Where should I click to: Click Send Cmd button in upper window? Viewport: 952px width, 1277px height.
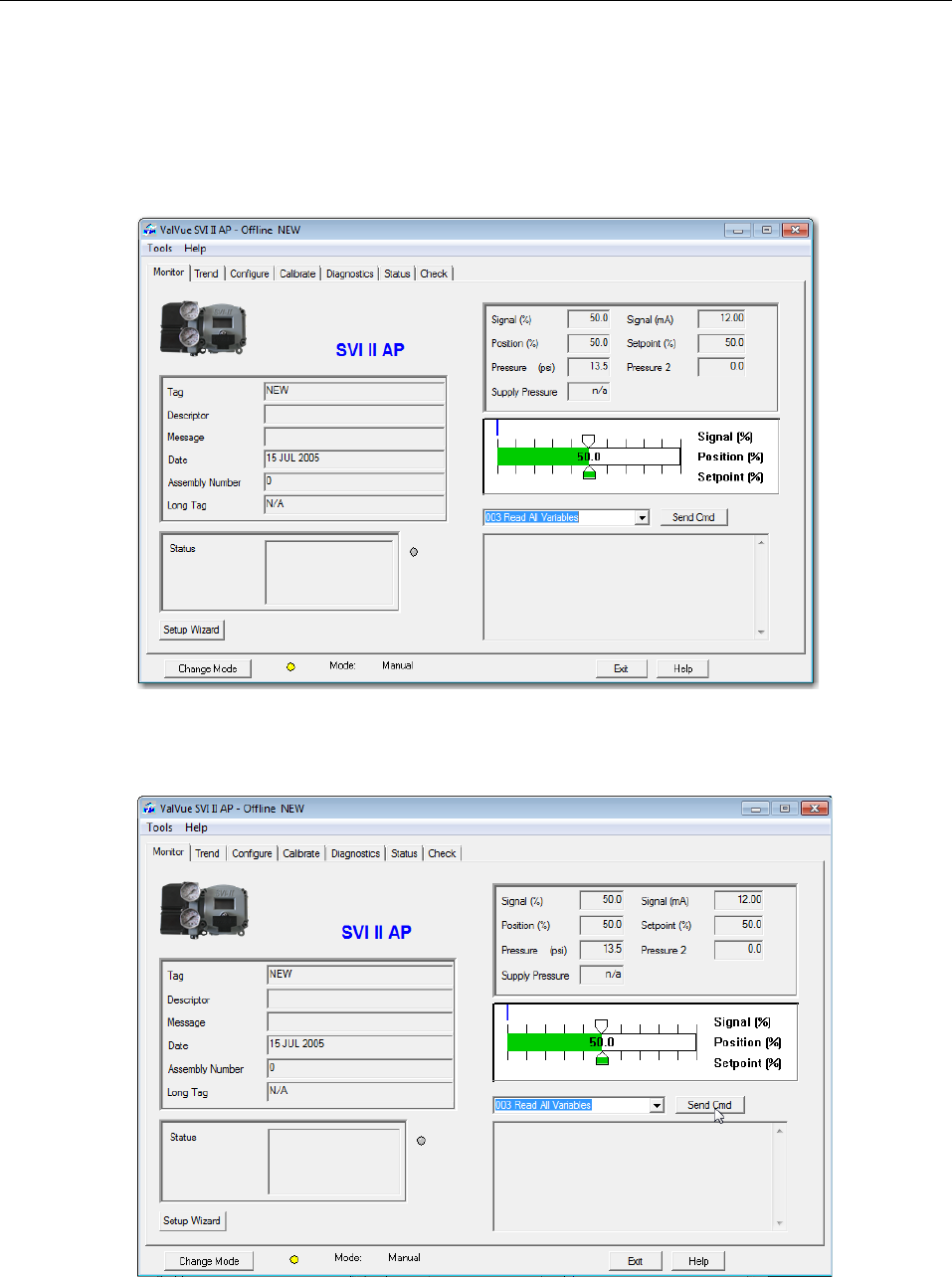[693, 517]
